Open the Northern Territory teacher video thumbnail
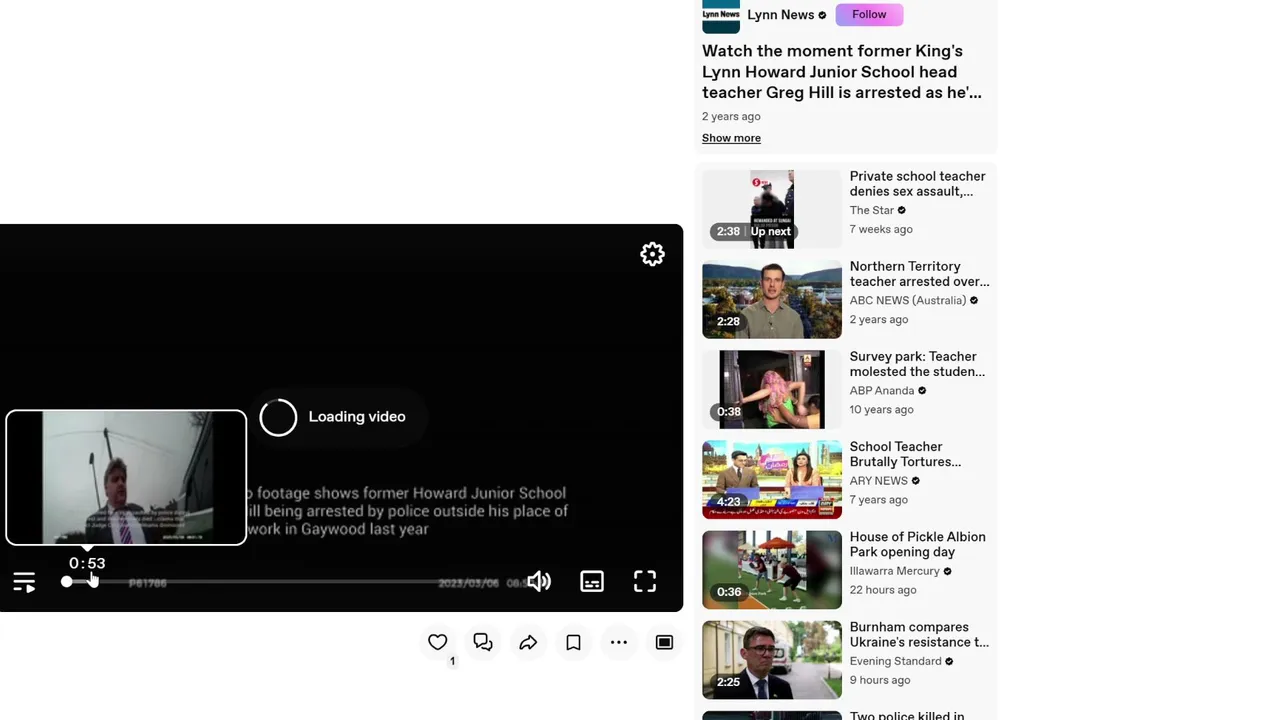The height and width of the screenshot is (720, 1280). click(x=772, y=299)
